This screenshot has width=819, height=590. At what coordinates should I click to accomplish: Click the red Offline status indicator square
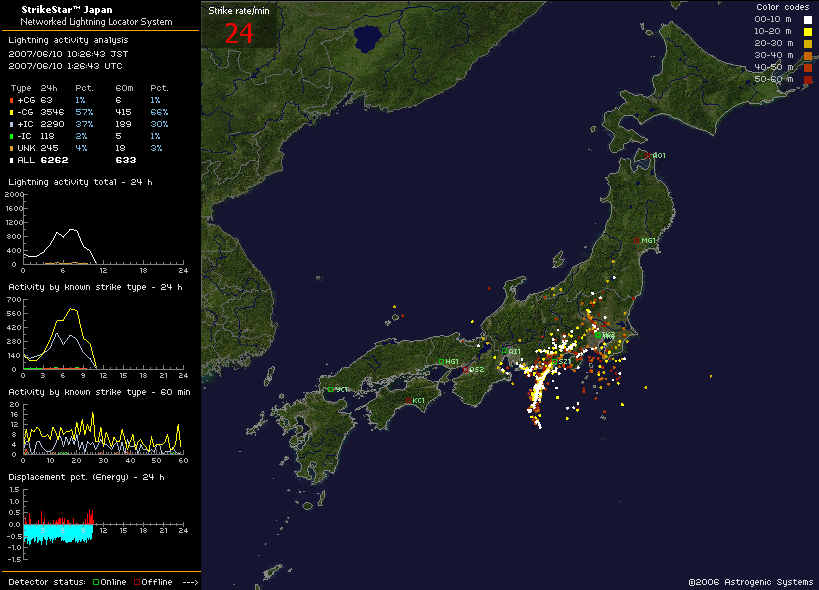pyautogui.click(x=137, y=582)
